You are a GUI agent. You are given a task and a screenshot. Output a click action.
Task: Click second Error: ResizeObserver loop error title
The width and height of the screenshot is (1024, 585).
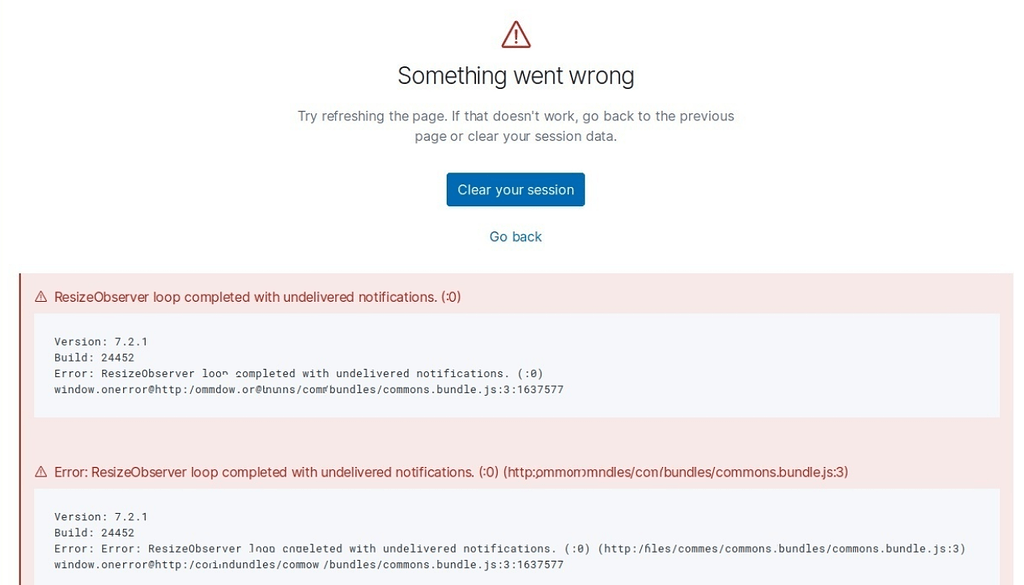pos(451,472)
